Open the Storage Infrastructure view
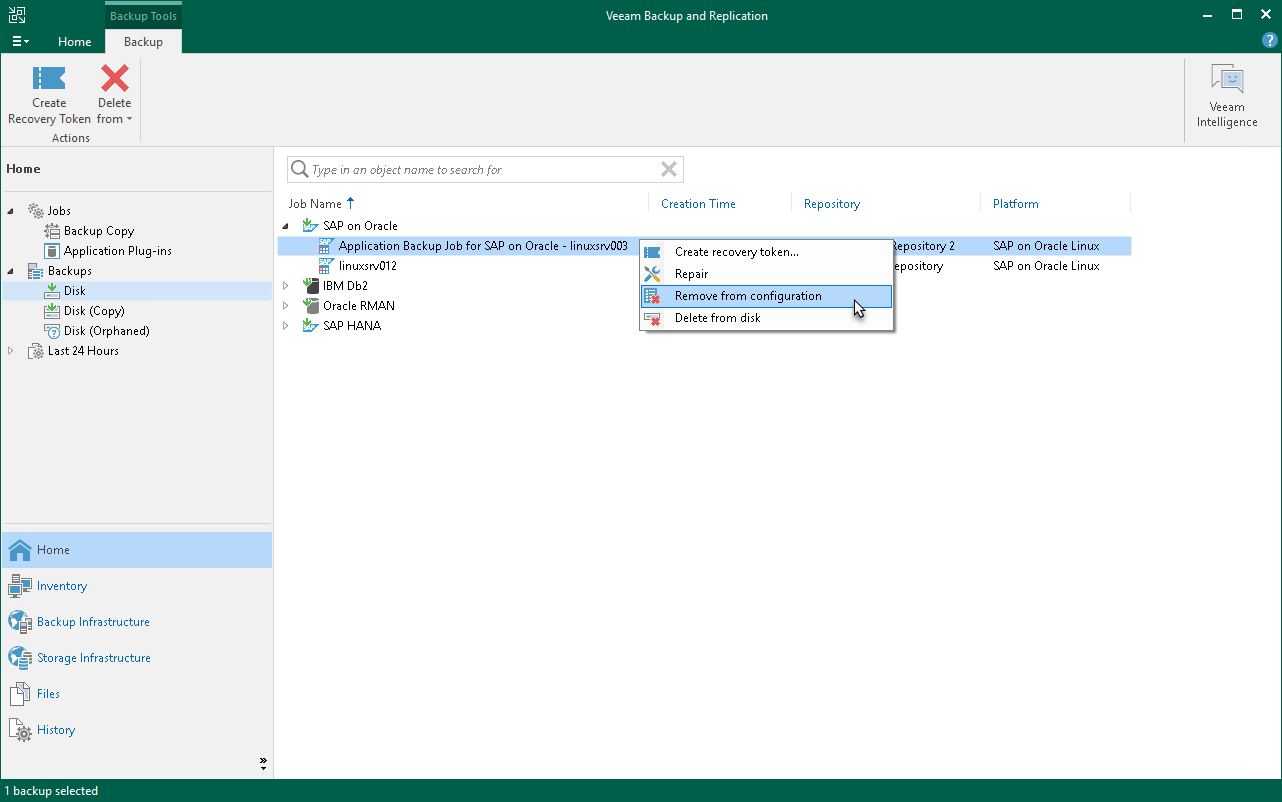The image size is (1282, 802). pos(136,658)
